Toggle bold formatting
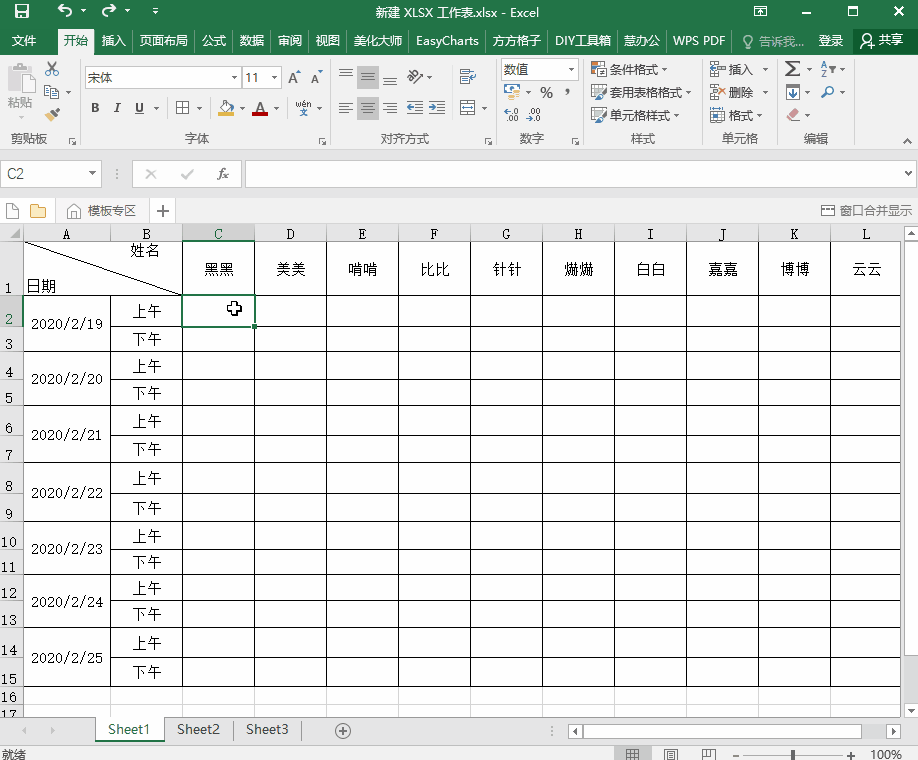Screen dimensions: 918x760 tap(95, 108)
